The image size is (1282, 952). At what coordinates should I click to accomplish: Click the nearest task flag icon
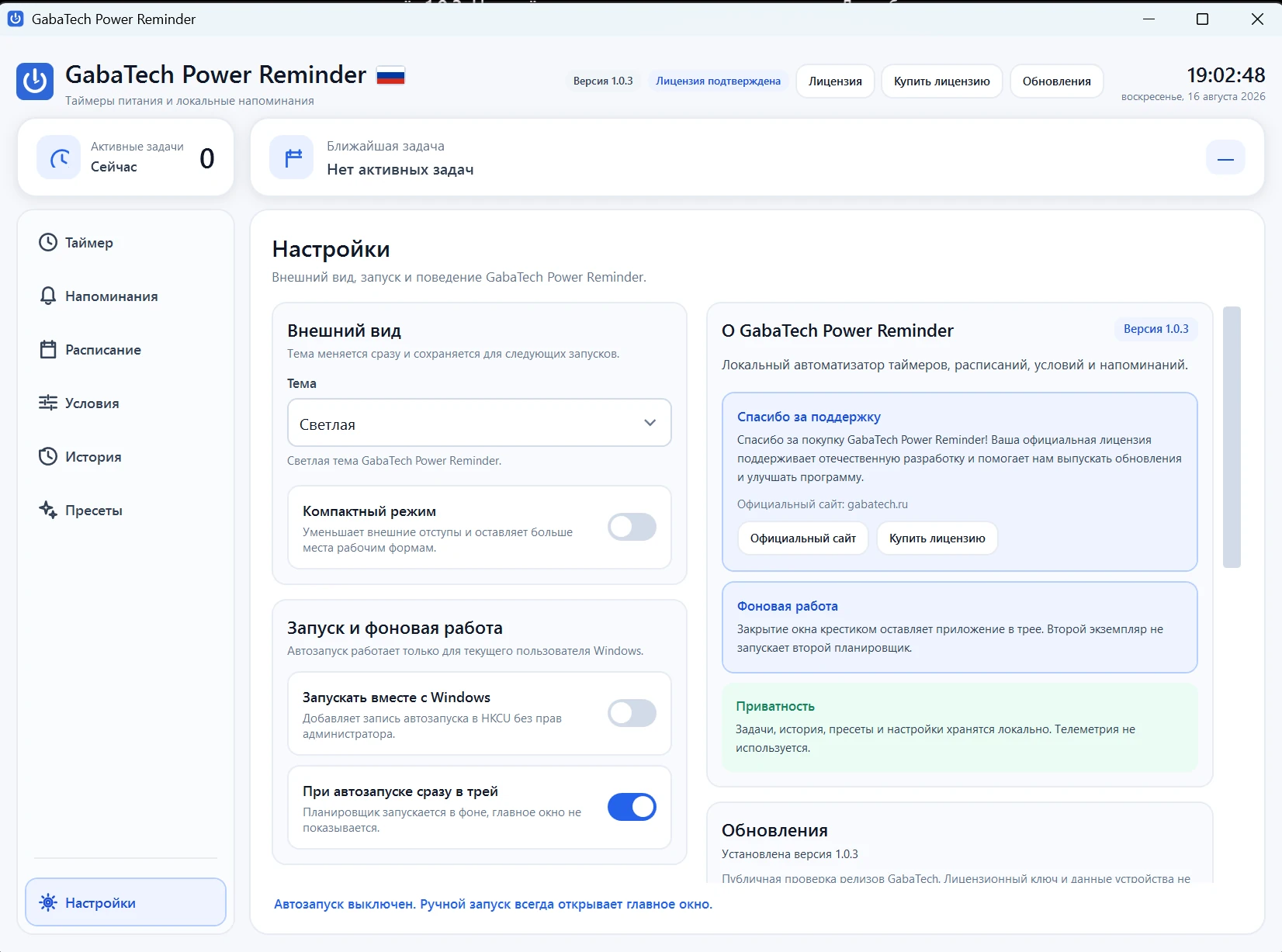292,158
